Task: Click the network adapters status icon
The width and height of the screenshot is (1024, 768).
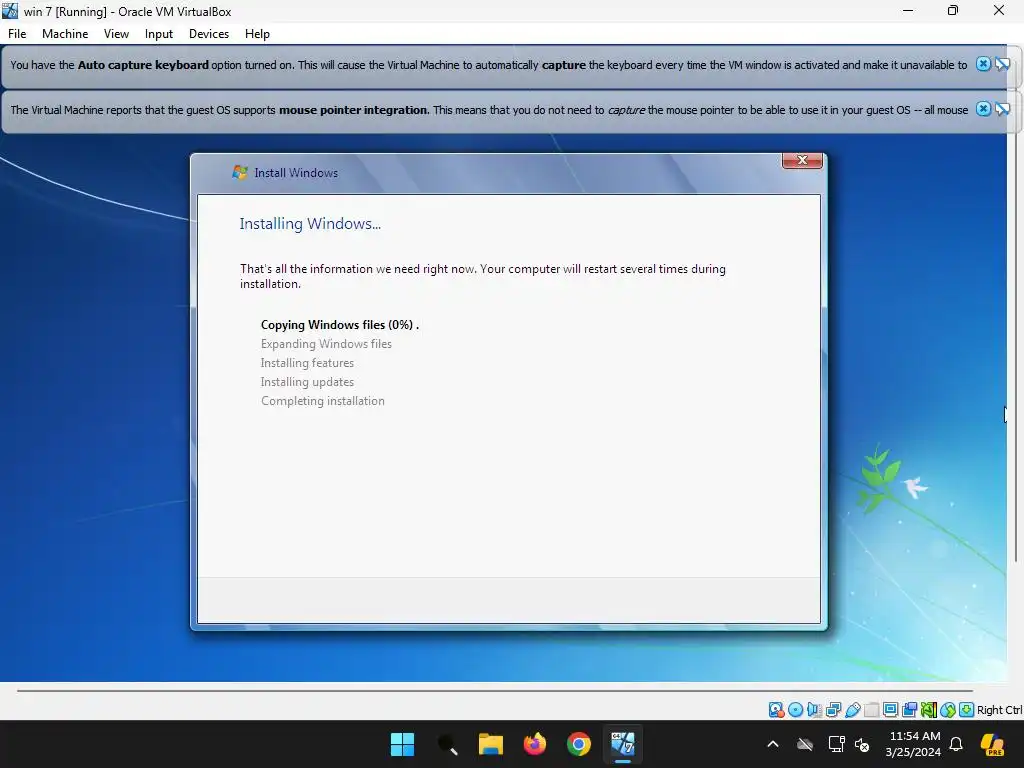Action: (x=833, y=709)
